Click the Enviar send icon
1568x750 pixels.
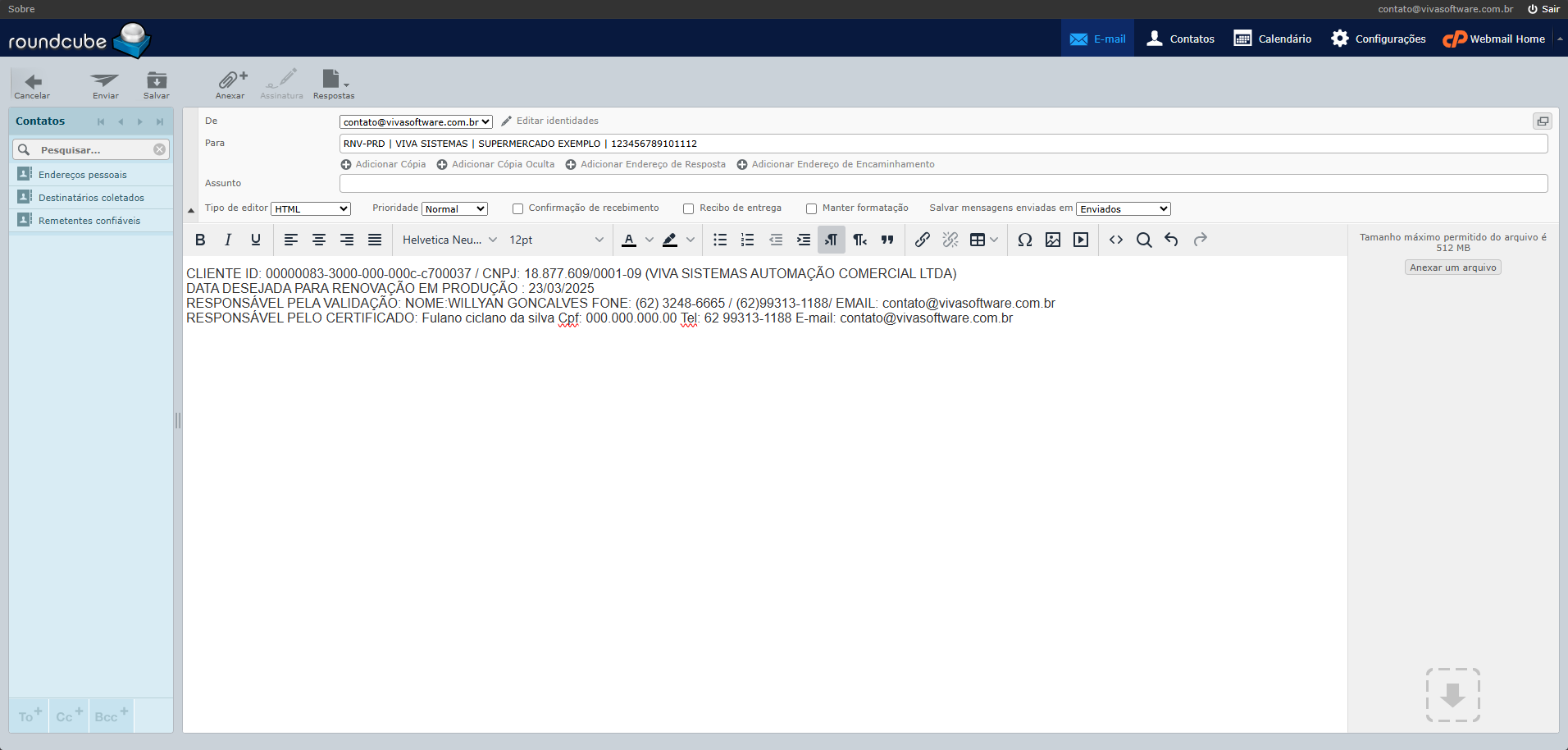pos(105,82)
